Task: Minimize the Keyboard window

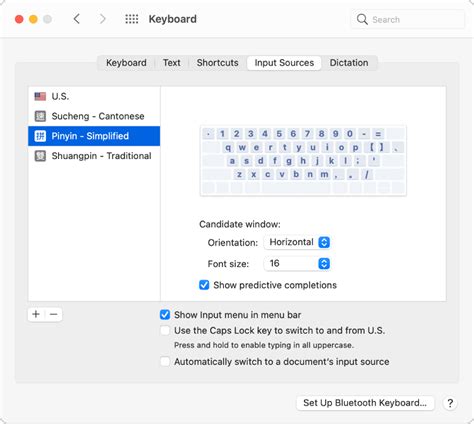Action: pos(33,19)
